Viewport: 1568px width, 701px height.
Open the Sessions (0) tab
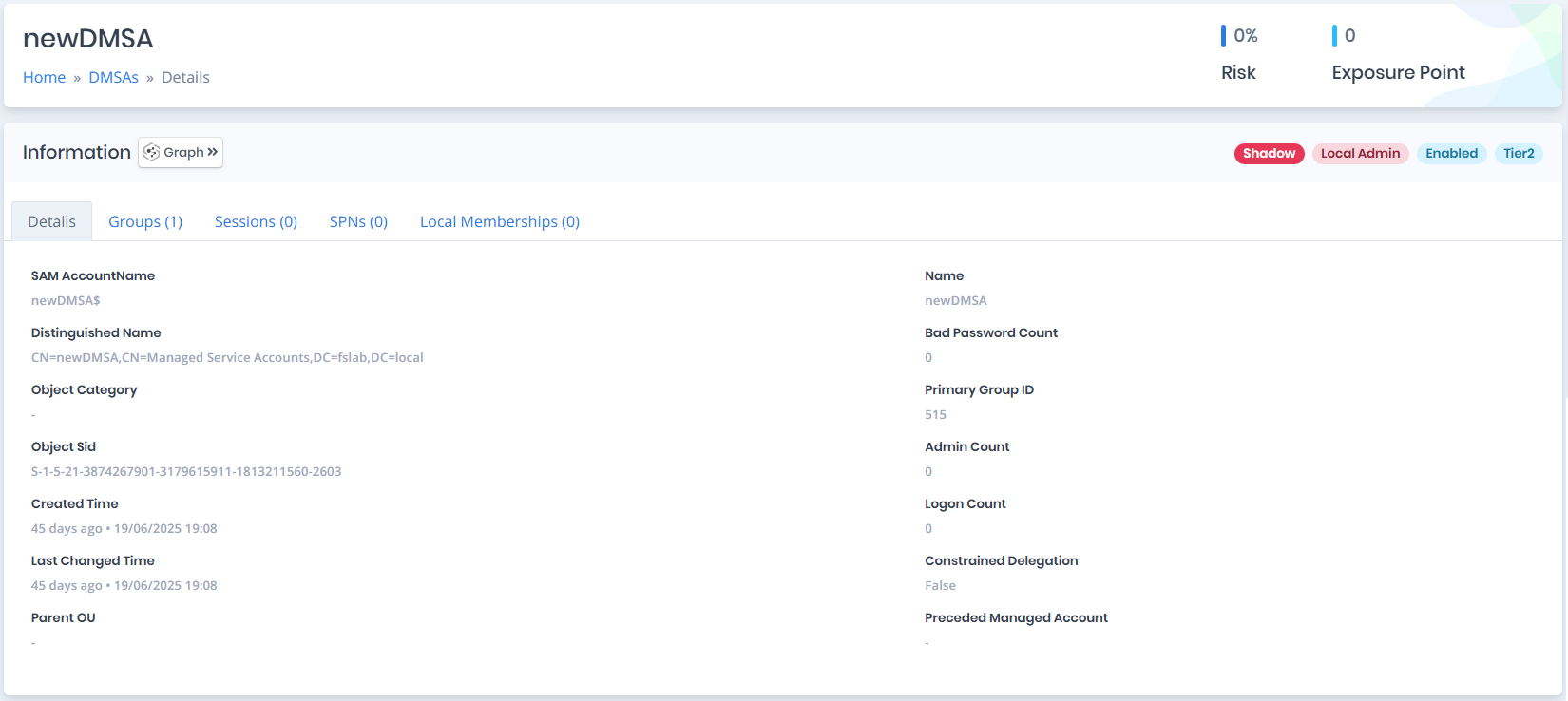256,221
